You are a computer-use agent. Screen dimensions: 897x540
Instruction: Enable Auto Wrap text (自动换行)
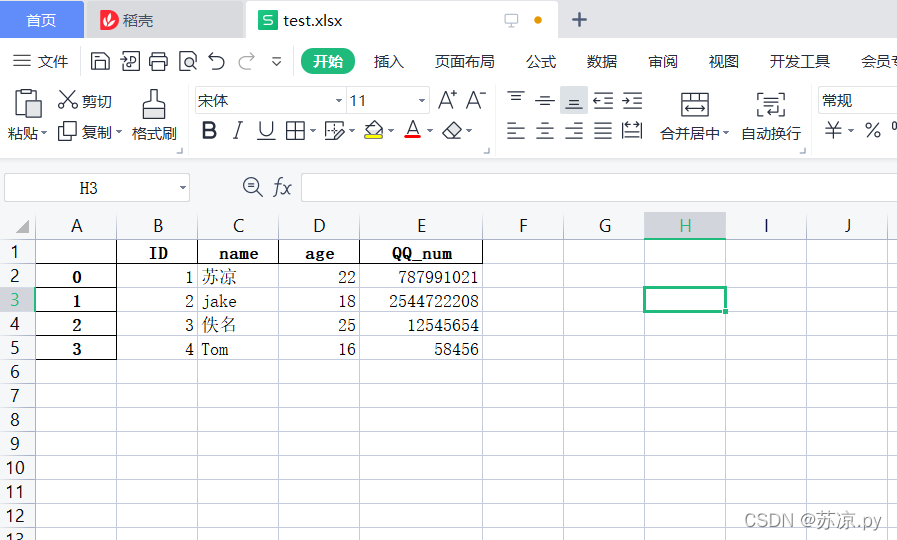pos(771,117)
